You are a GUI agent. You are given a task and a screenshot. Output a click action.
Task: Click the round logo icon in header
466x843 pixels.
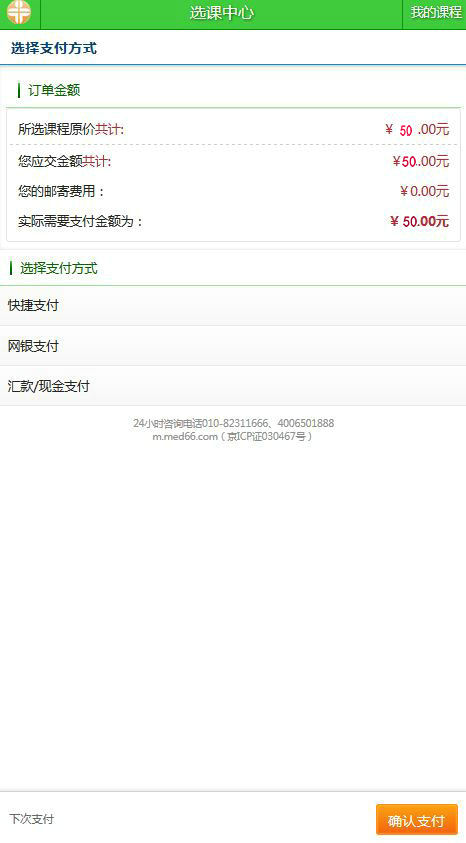(19, 12)
